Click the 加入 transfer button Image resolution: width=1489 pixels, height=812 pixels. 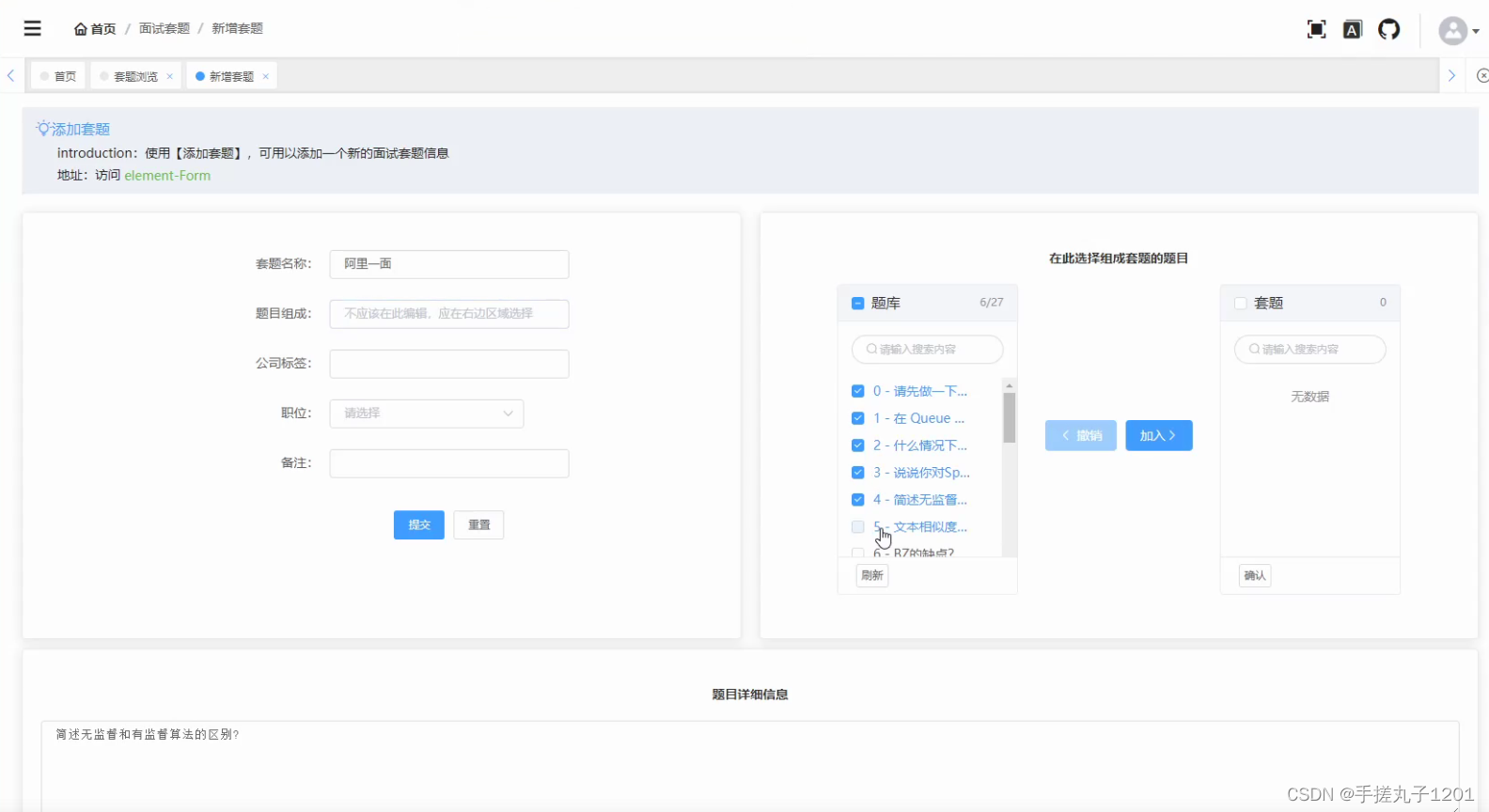tap(1159, 435)
